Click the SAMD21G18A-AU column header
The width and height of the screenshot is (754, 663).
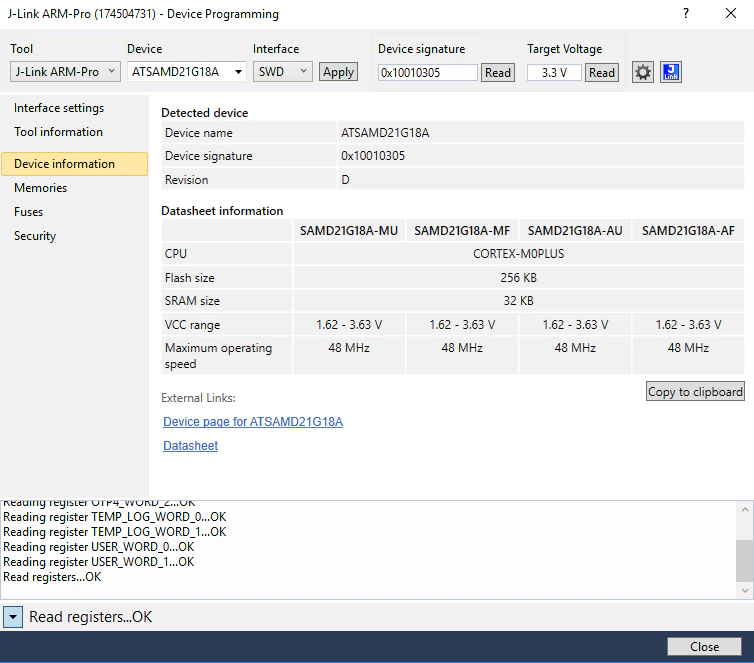[x=575, y=231]
